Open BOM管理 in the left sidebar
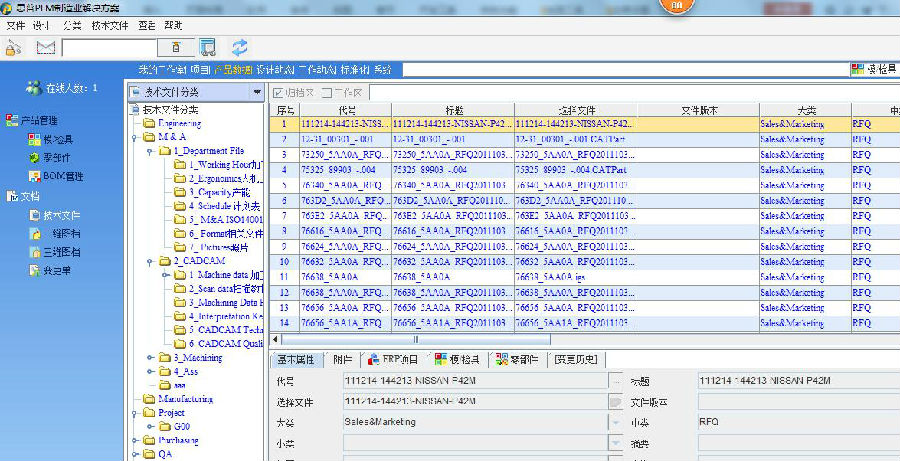Image resolution: width=900 pixels, height=461 pixels. [x=62, y=175]
